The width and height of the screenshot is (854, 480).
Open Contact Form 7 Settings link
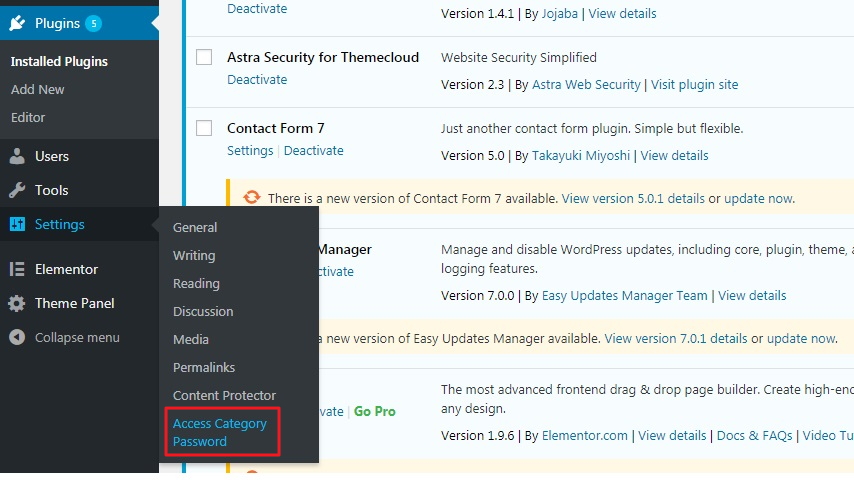250,150
